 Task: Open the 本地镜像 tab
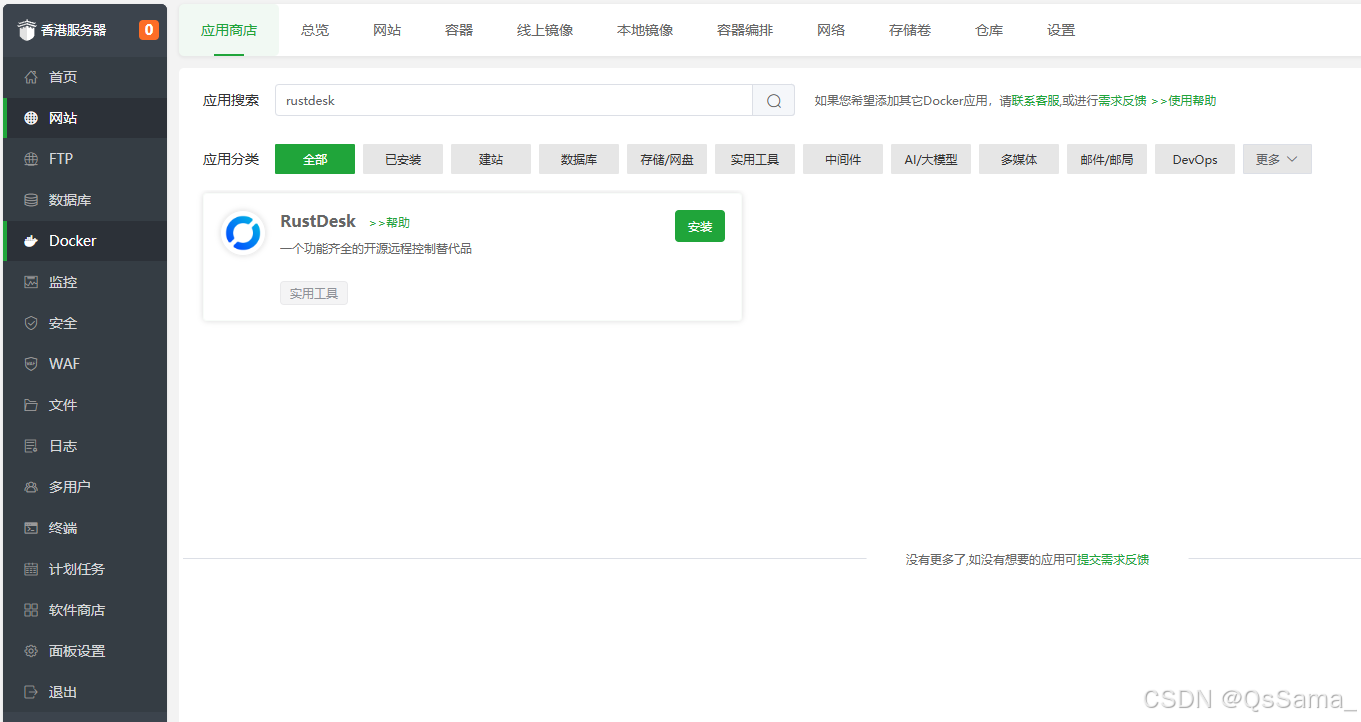tap(645, 30)
